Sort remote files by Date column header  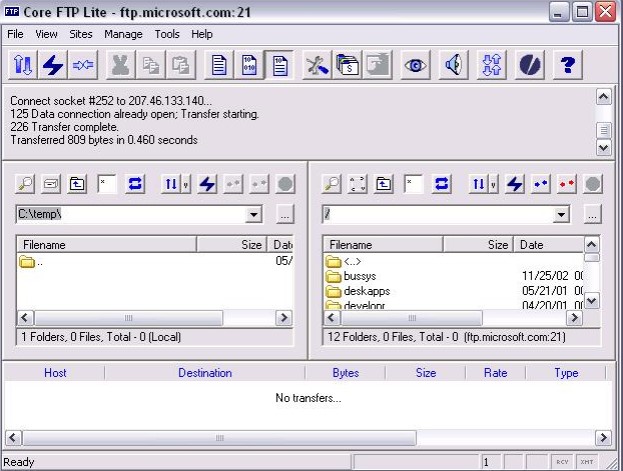[x=532, y=244]
